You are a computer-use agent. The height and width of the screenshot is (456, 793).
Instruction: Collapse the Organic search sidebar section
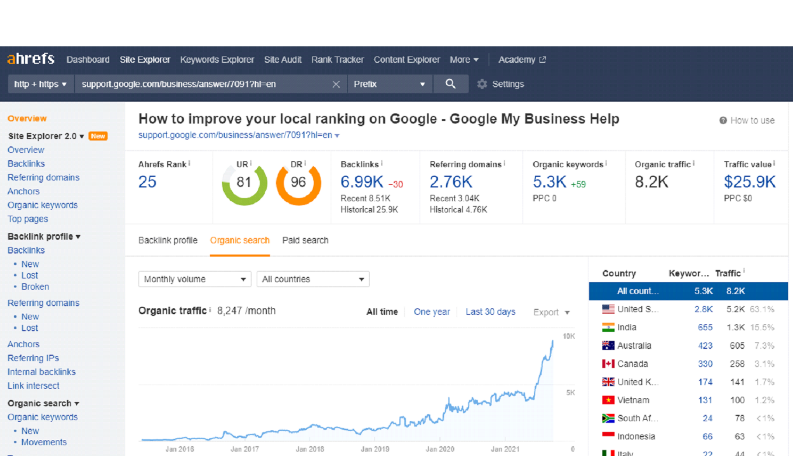43,403
